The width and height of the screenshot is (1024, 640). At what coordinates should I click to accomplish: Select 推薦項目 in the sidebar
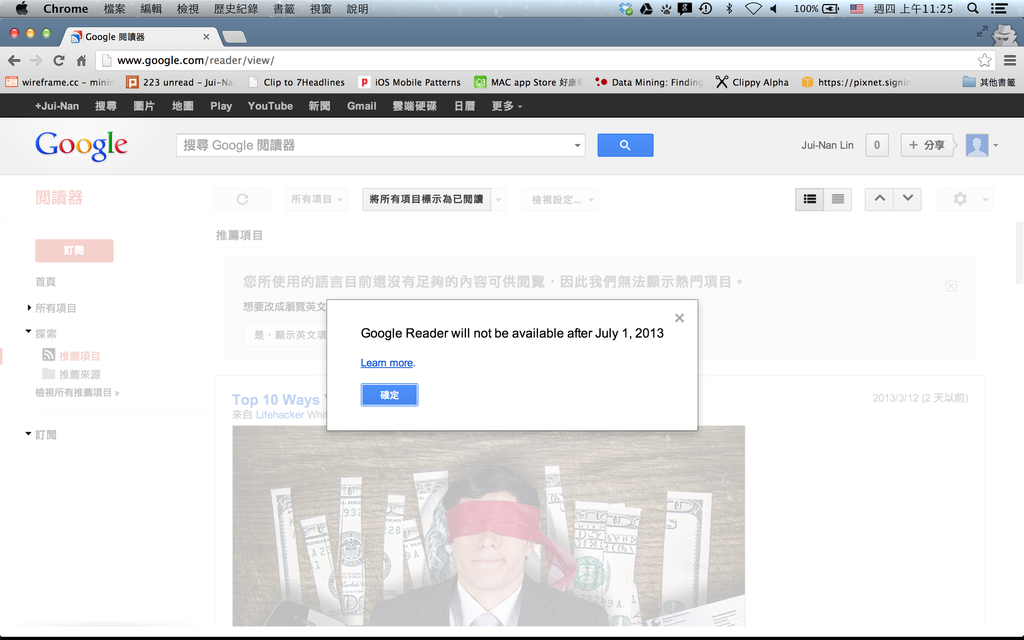click(x=79, y=356)
